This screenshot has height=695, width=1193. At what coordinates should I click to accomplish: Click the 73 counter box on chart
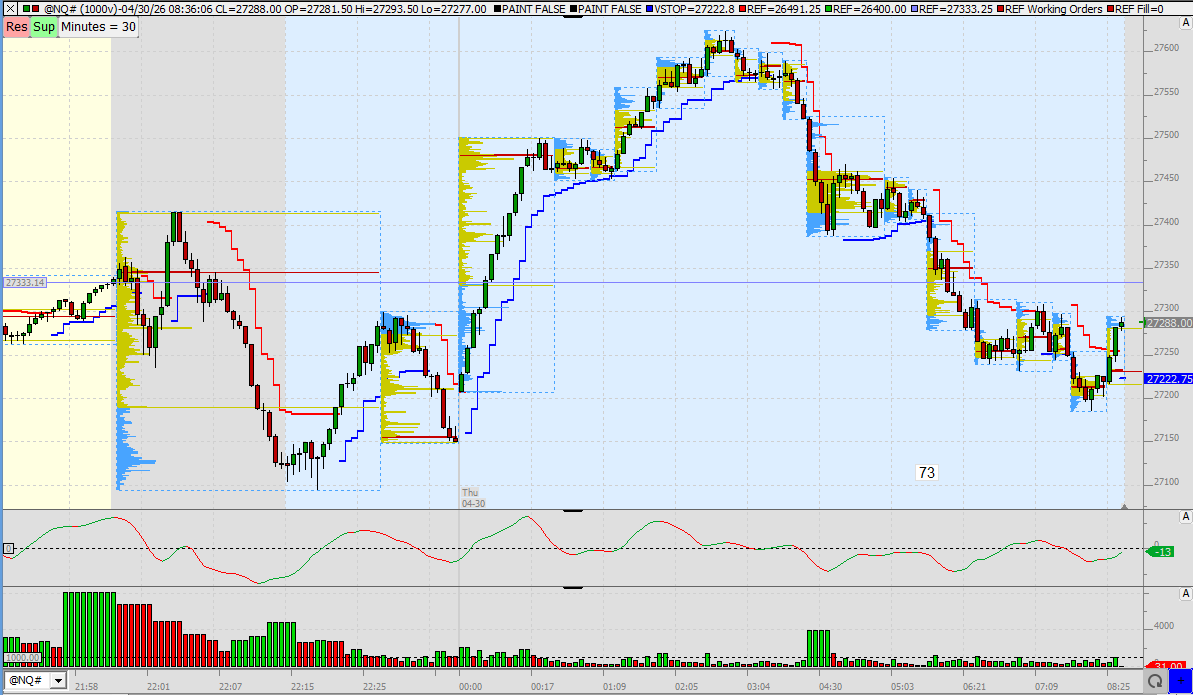tap(927, 473)
